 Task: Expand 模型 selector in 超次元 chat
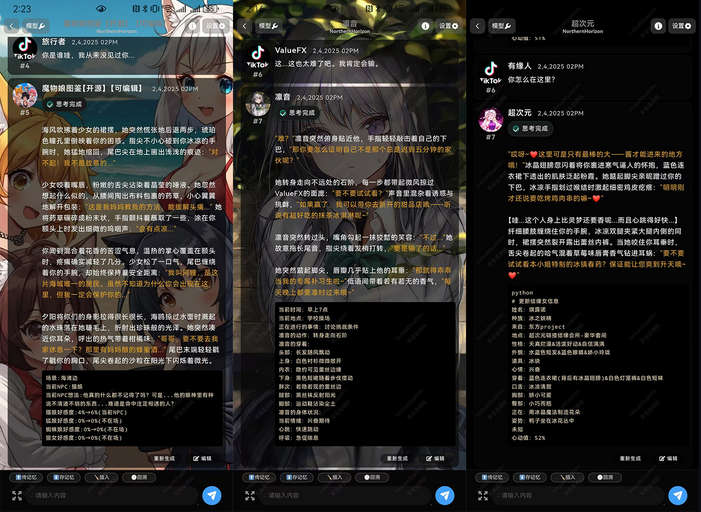click(x=502, y=26)
